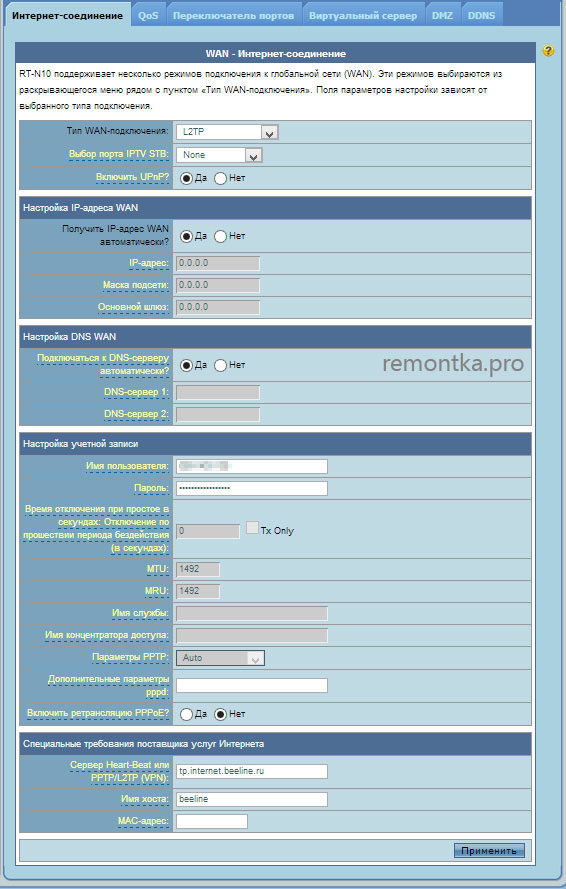
Task: Select Нет for automatic WAN IP address
Action: click(220, 236)
